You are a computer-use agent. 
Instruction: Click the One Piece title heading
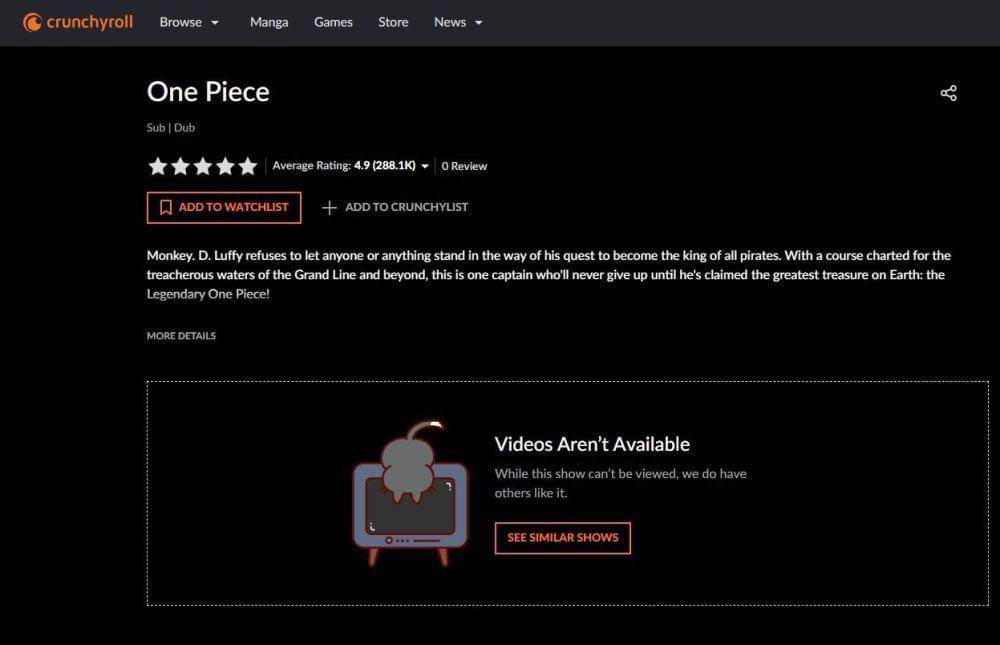208,92
